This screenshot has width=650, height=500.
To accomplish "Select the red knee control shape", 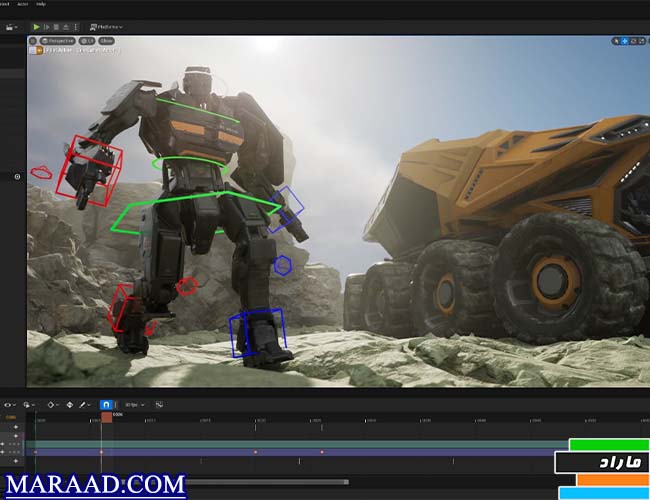I will point(187,286).
